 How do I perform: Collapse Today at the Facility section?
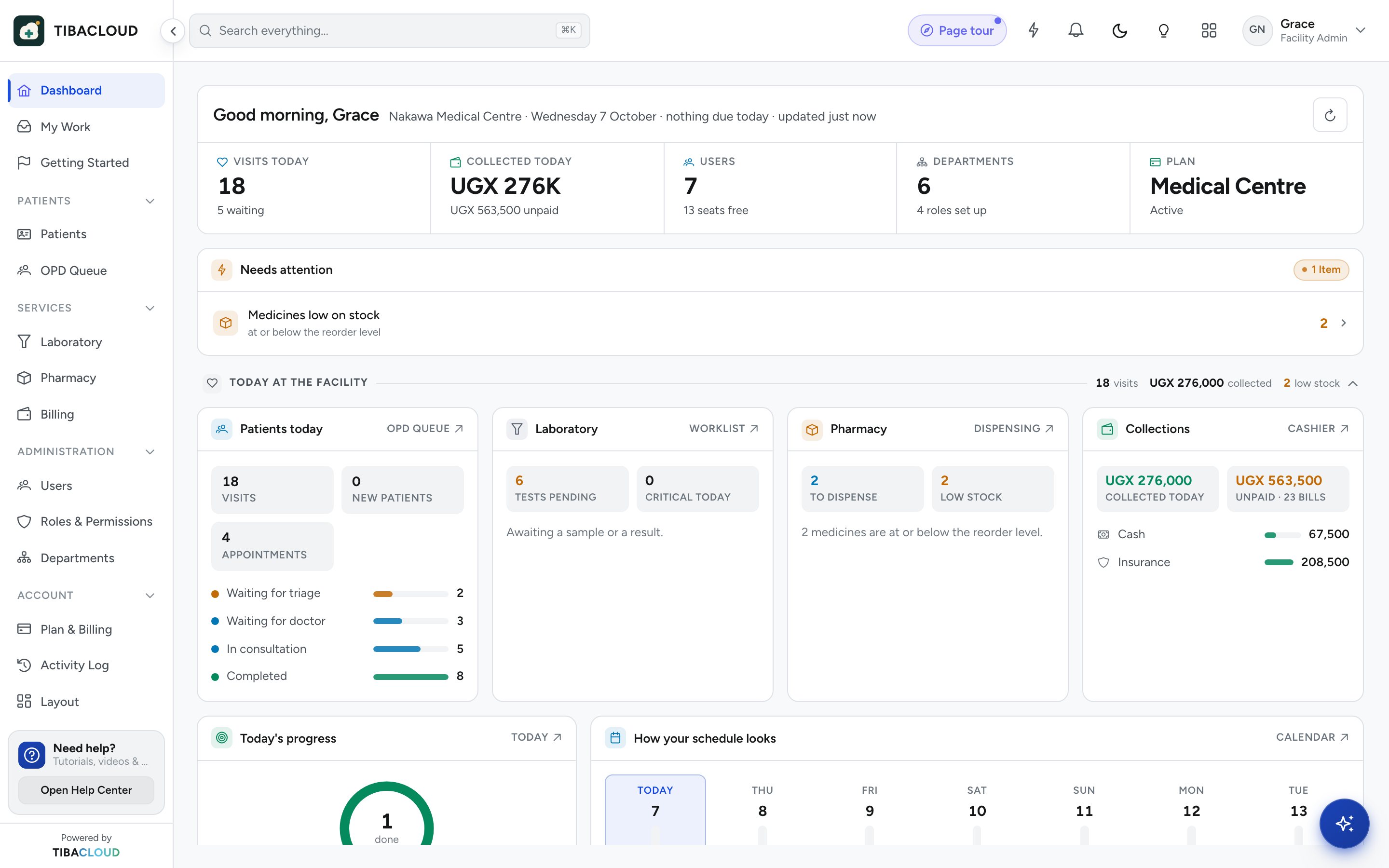[1353, 383]
